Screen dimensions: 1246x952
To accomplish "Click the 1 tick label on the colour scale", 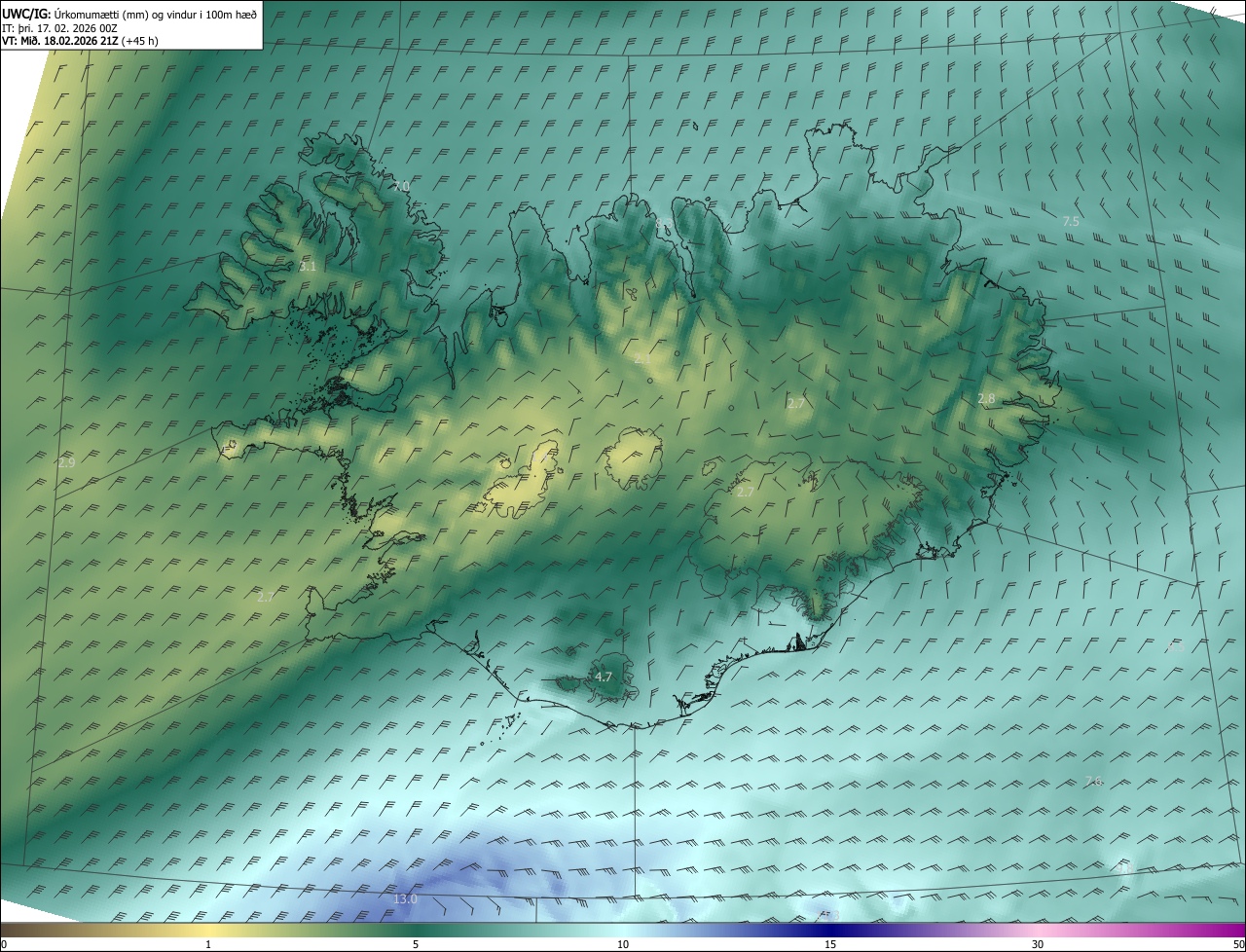I will point(208,944).
